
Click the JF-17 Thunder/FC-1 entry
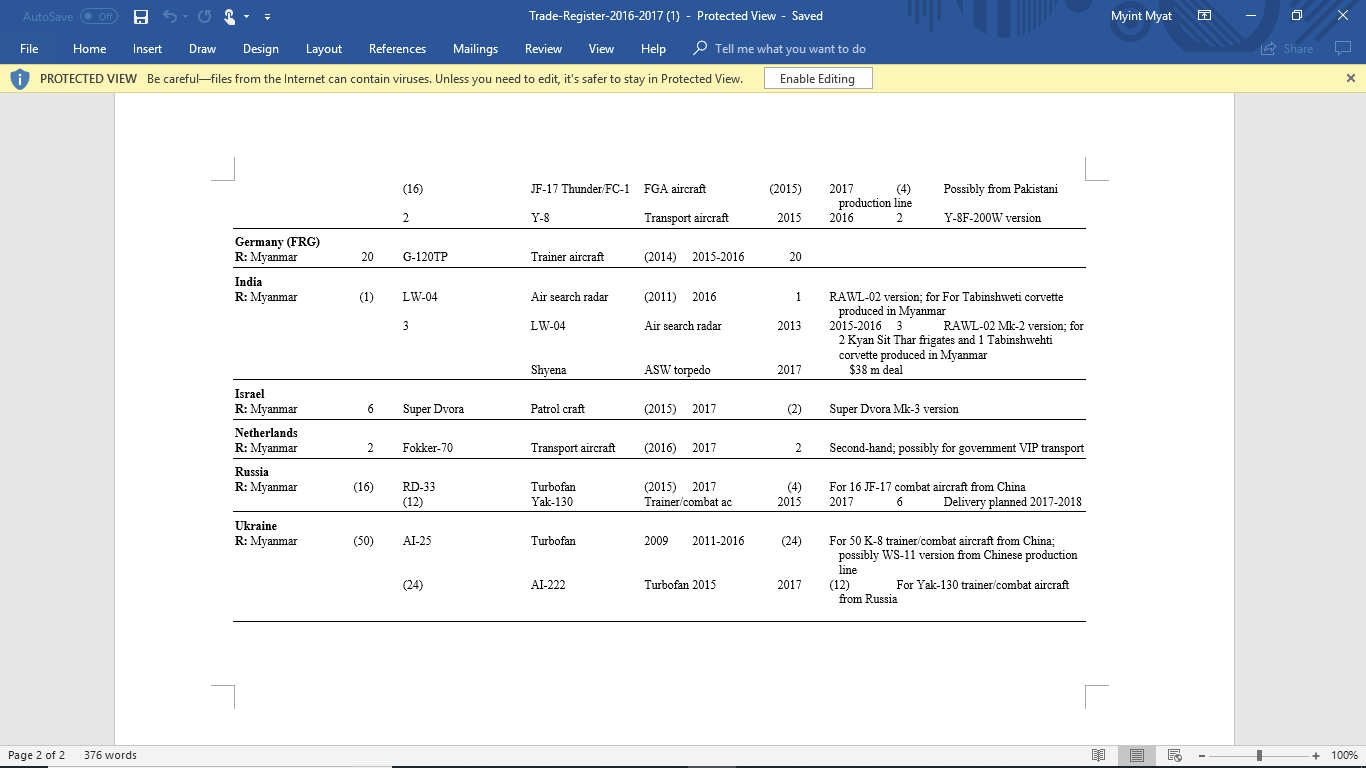580,189
